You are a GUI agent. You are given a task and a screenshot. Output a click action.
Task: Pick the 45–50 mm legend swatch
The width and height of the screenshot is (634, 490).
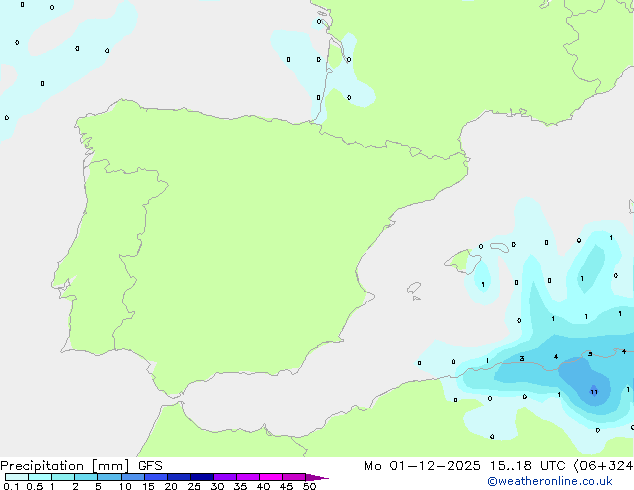pyautogui.click(x=294, y=477)
